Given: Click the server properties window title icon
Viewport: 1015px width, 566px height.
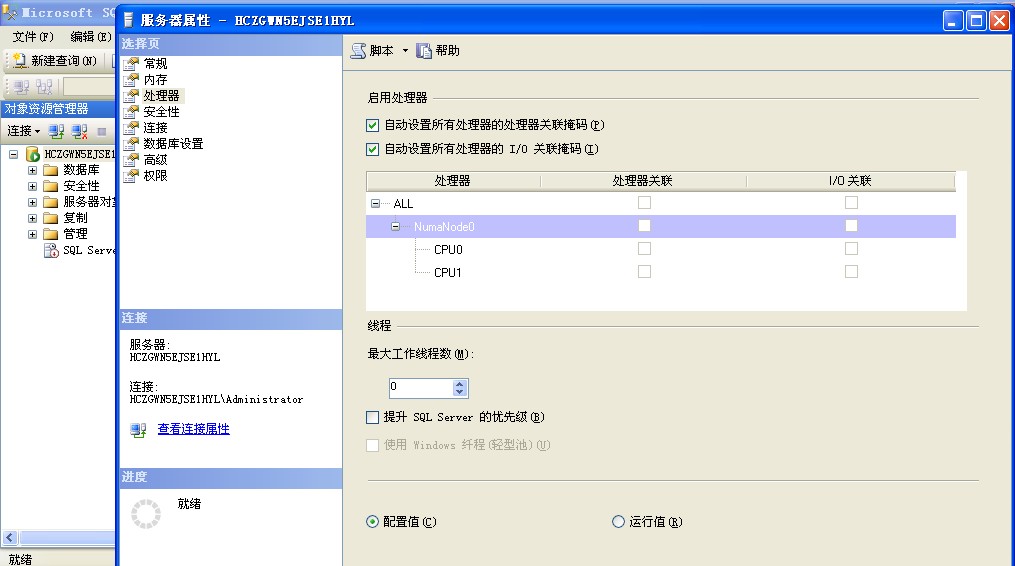Looking at the screenshot, I should [x=128, y=20].
